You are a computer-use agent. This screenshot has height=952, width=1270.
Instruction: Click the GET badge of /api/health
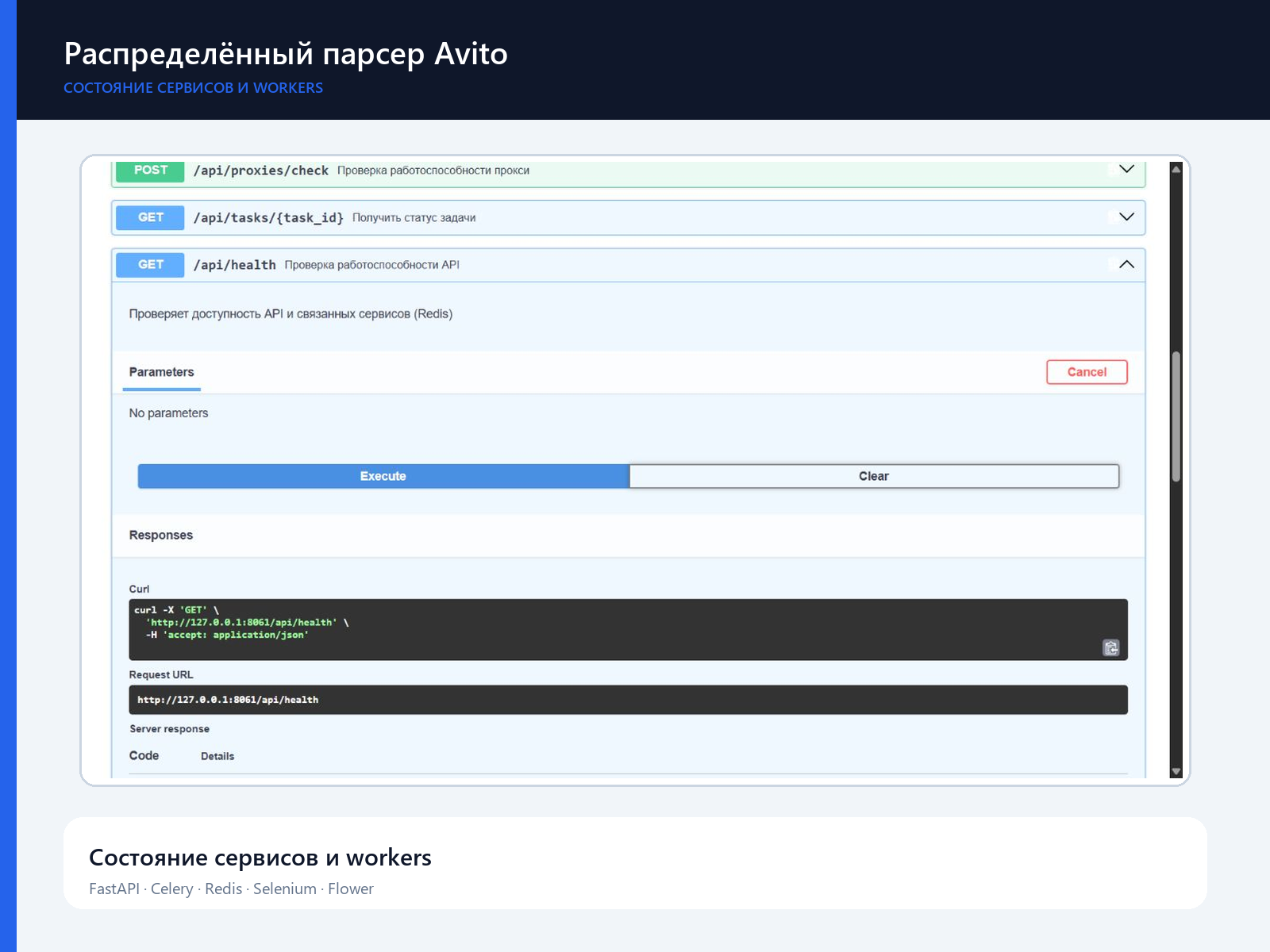(x=150, y=265)
